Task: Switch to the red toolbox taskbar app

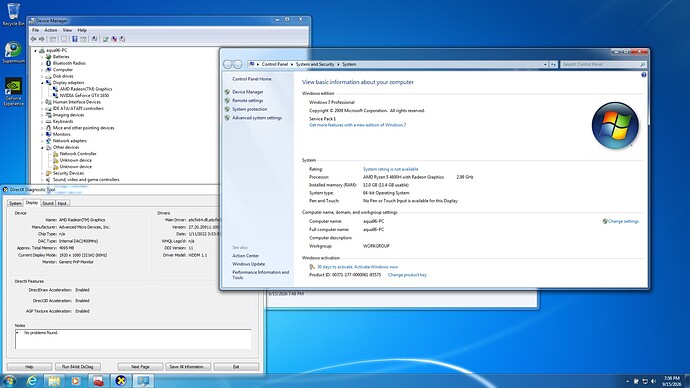Action: tap(98, 381)
